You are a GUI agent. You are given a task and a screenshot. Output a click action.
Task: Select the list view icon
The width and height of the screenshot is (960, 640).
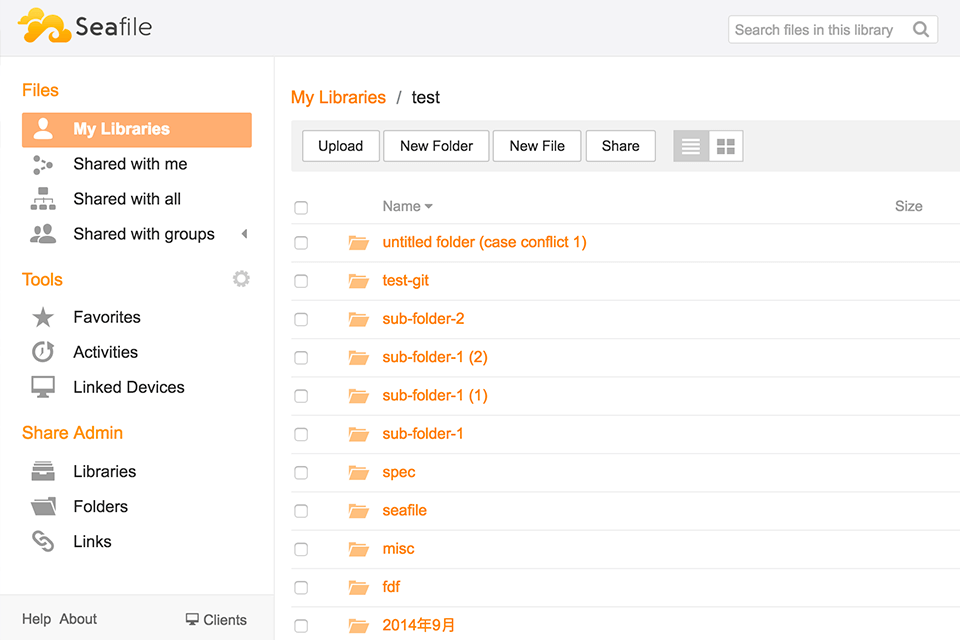[x=690, y=146]
